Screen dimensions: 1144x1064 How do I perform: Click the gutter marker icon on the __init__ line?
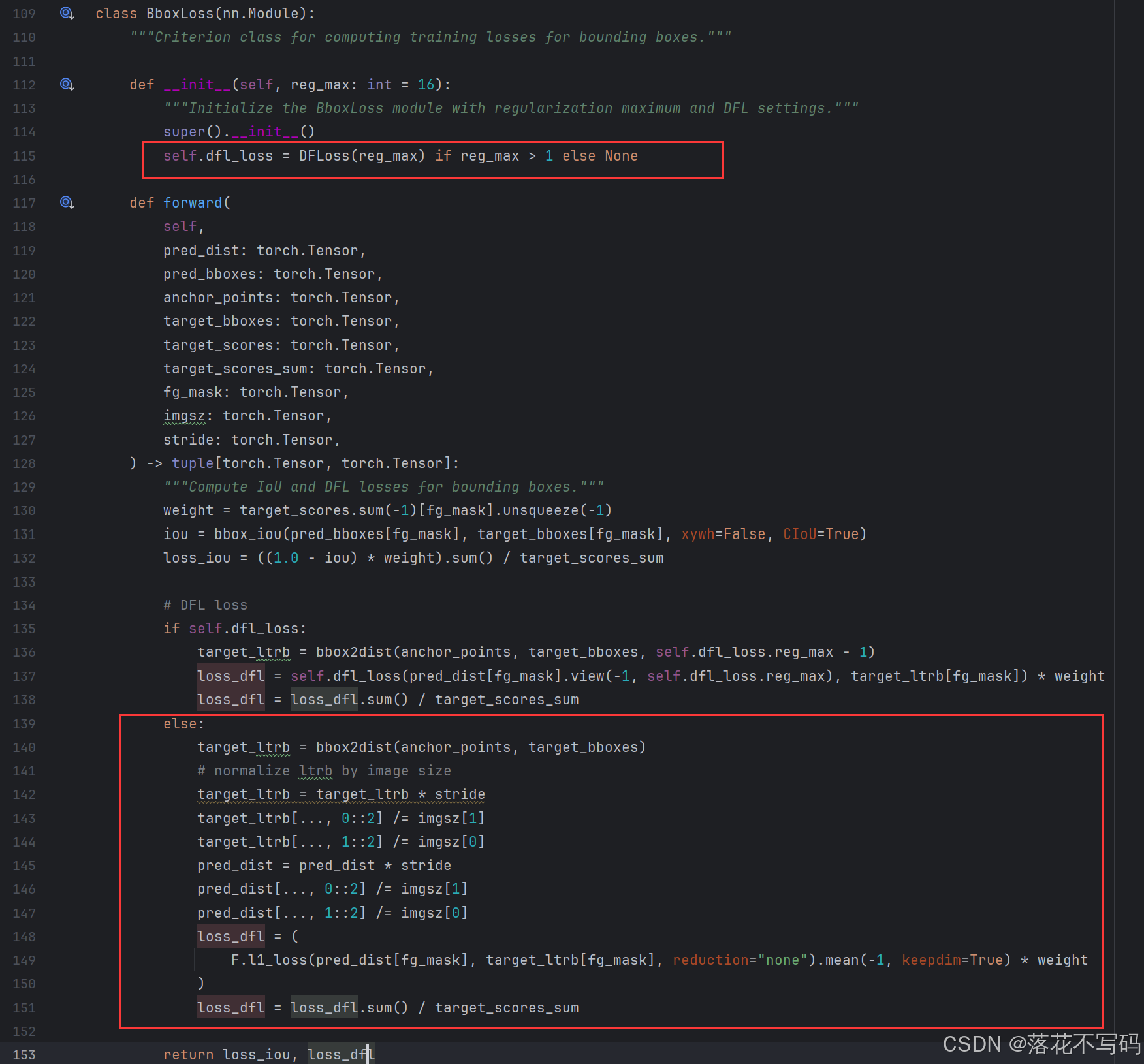(x=67, y=84)
